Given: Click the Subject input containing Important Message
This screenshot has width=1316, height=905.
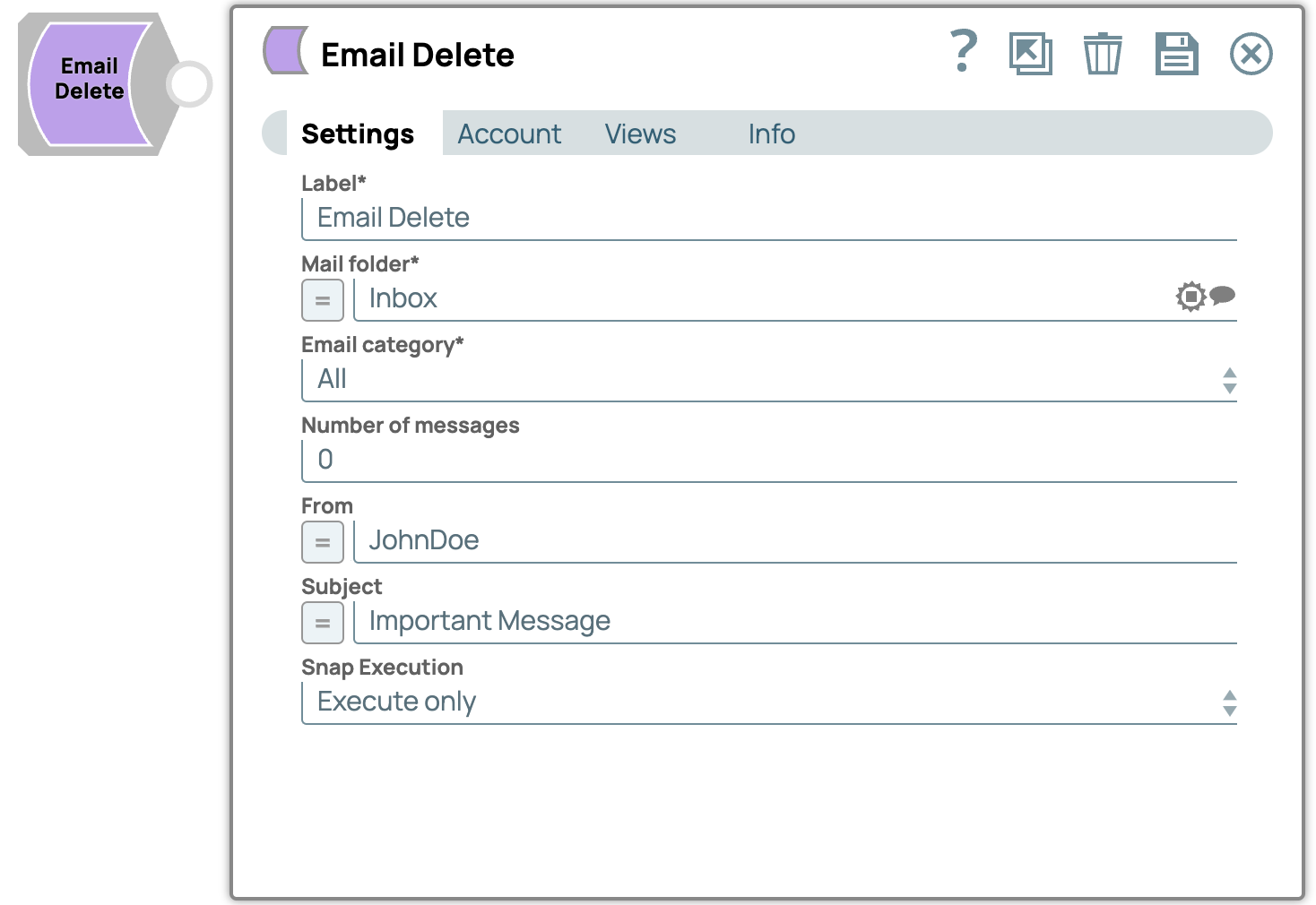Looking at the screenshot, I should pyautogui.click(x=794, y=622).
